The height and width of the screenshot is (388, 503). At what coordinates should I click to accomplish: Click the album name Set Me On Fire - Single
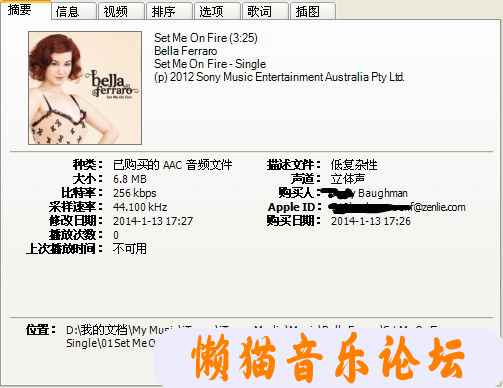(x=210, y=64)
